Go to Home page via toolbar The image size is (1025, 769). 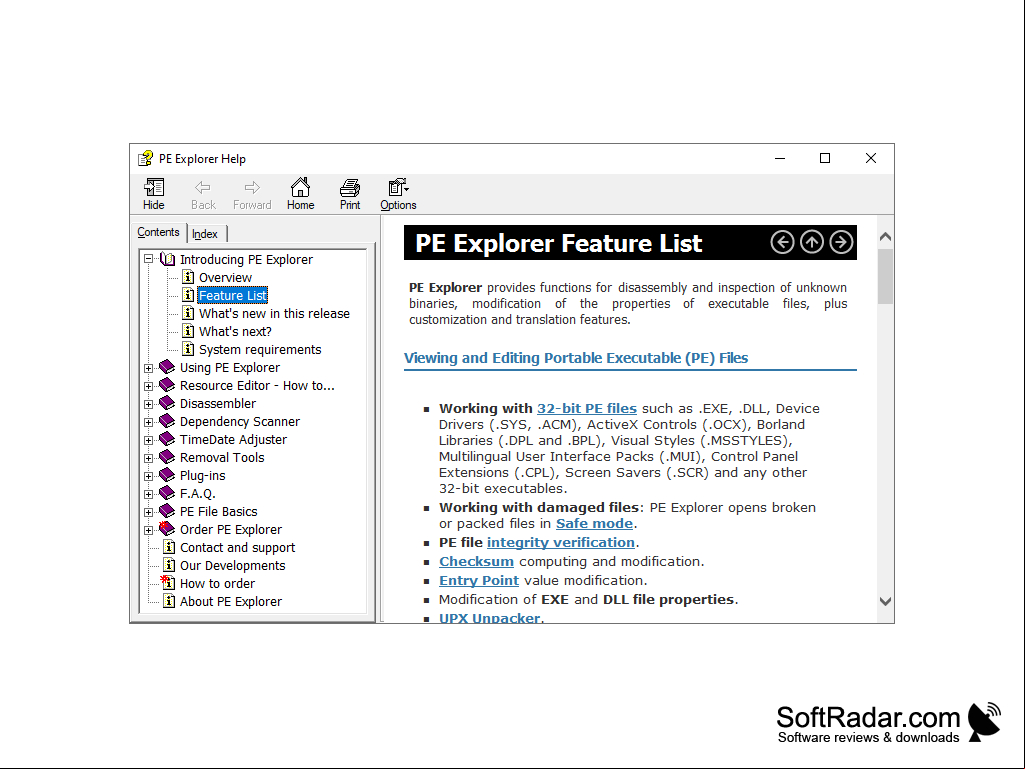(x=300, y=194)
